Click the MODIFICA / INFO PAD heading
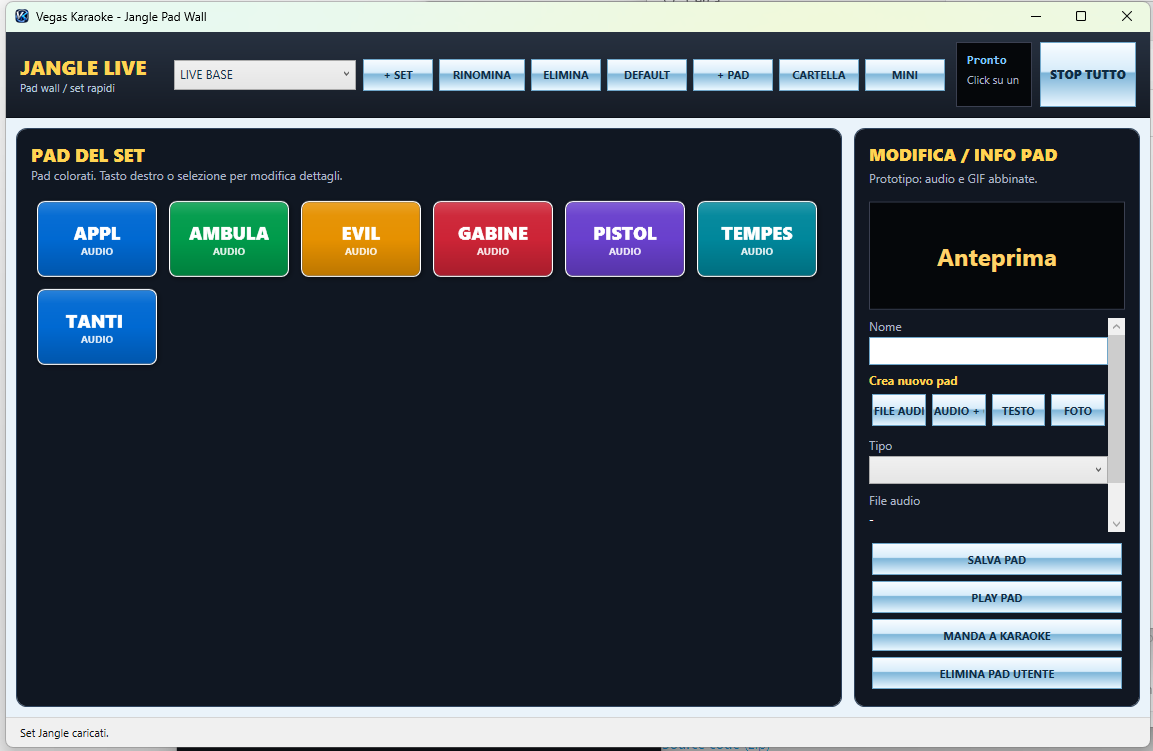This screenshot has height=751, width=1153. pyautogui.click(x=963, y=154)
